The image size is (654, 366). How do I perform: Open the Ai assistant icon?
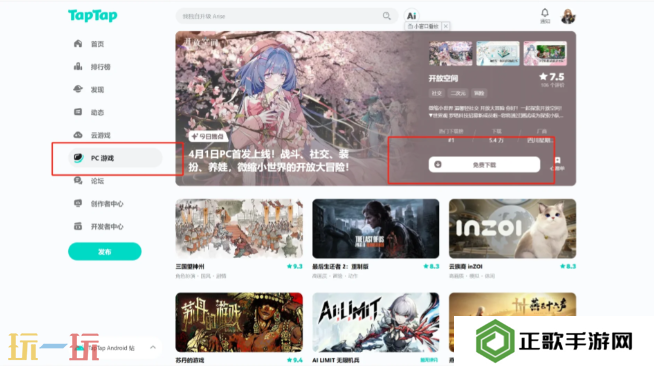[411, 16]
